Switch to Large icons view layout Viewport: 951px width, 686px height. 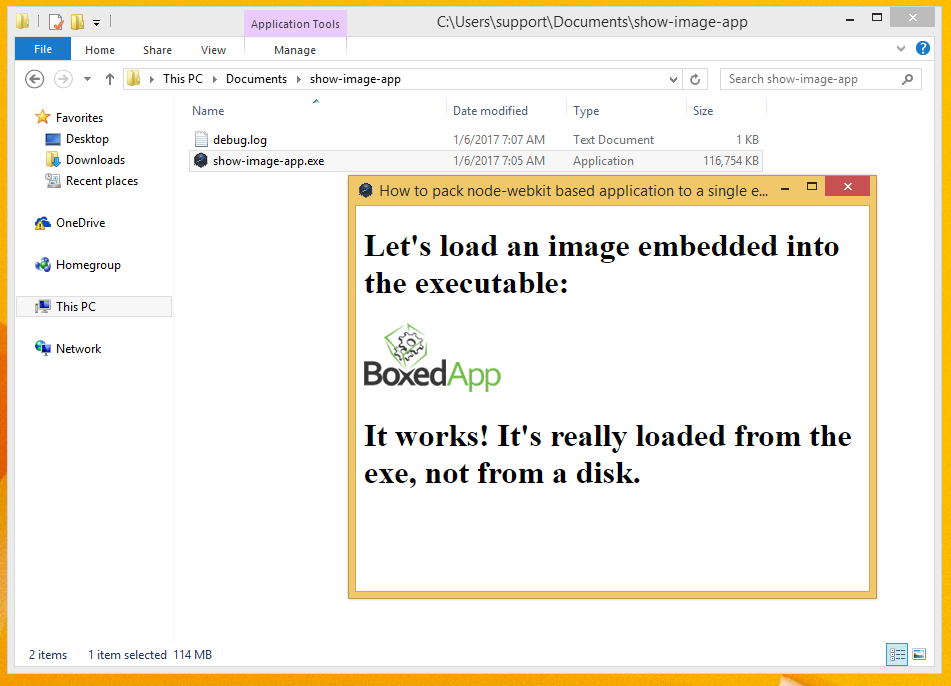coord(918,655)
